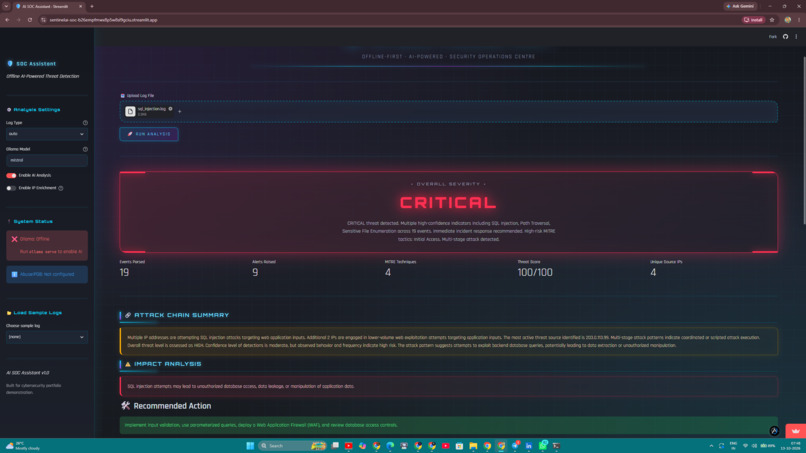Viewport: 806px width, 453px height.
Task: Remove the uploaded sql_injection.log file
Action: [171, 108]
